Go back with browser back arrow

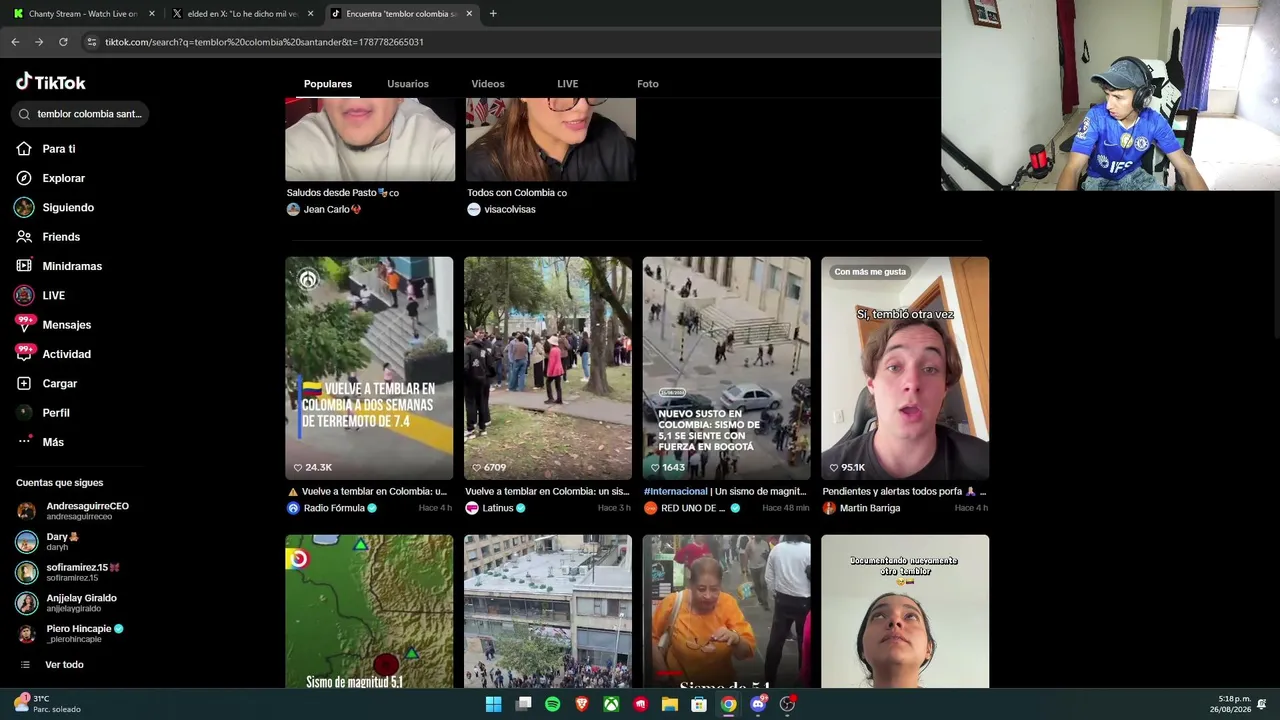coord(15,42)
